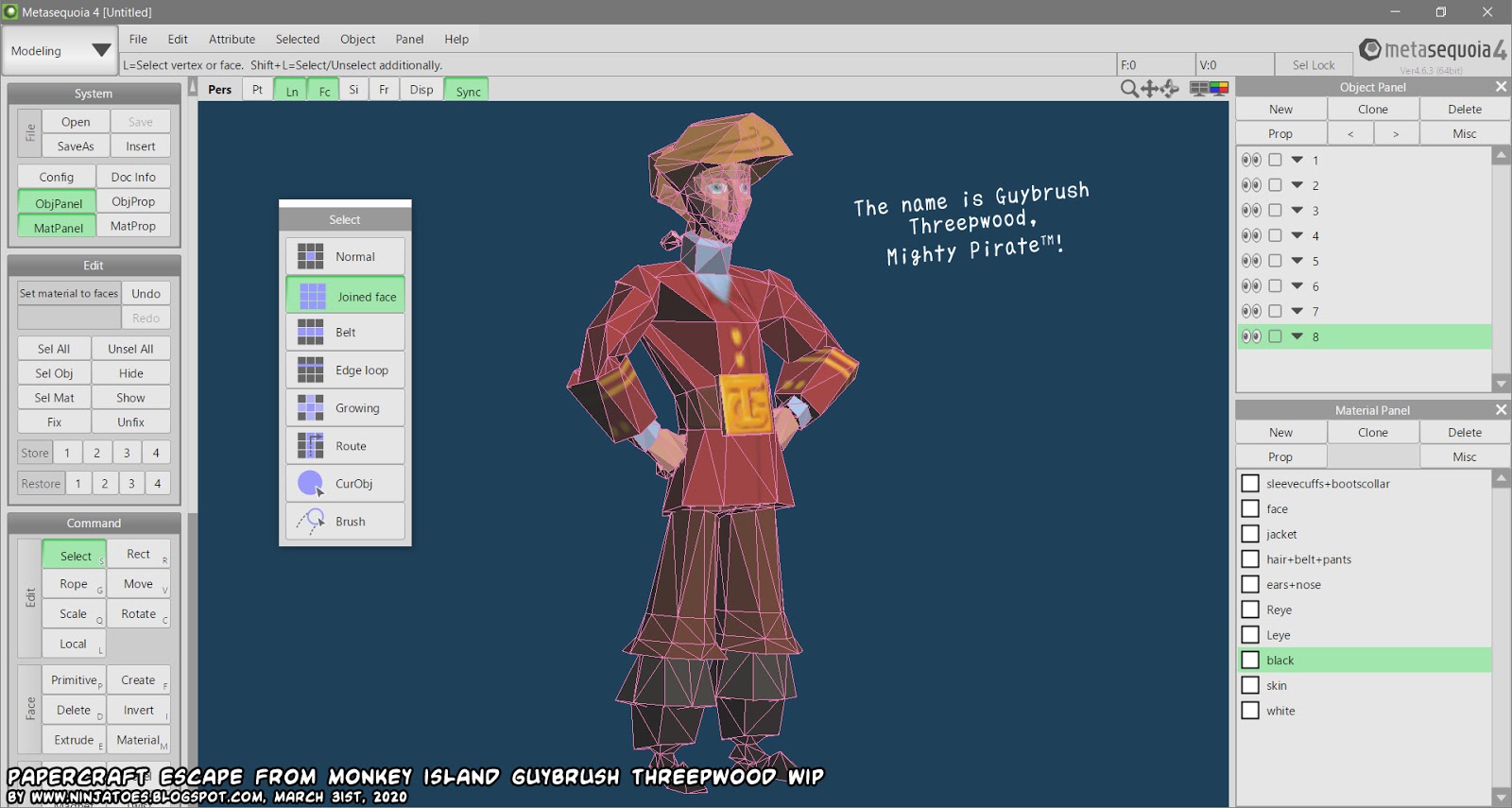The width and height of the screenshot is (1512, 808).
Task: Check the lock box for object 2
Action: tap(1275, 185)
